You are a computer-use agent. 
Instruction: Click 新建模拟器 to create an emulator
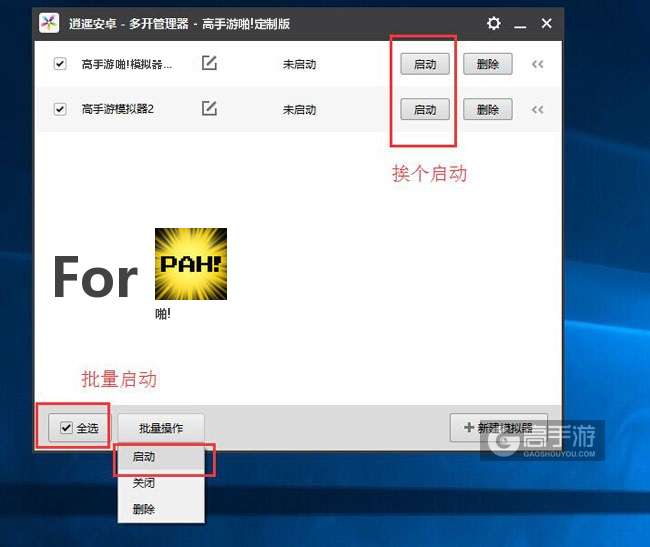[498, 428]
